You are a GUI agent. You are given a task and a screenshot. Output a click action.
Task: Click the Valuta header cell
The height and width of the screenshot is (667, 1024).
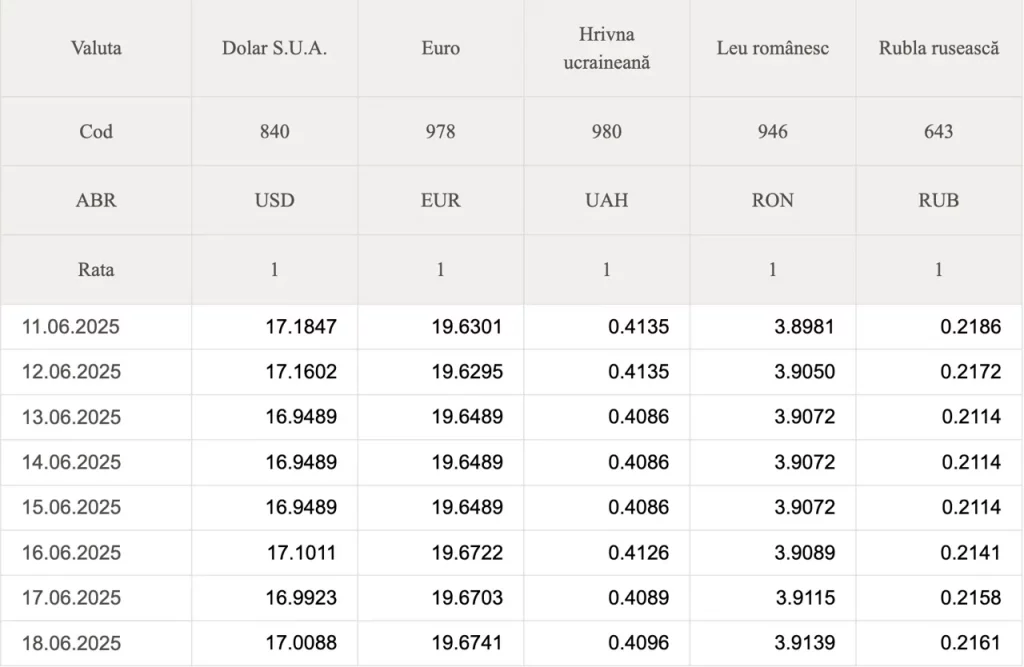[96, 48]
